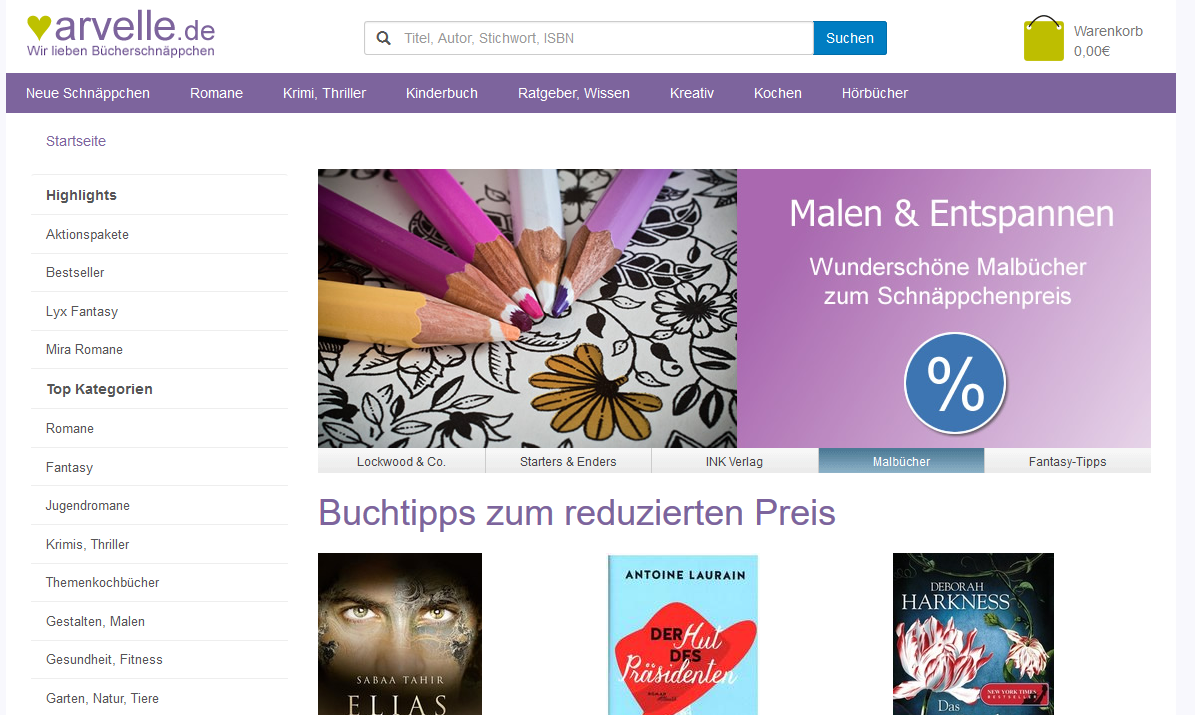Click the Deborah Harkness book cover
This screenshot has width=1195, height=715.
(x=973, y=634)
